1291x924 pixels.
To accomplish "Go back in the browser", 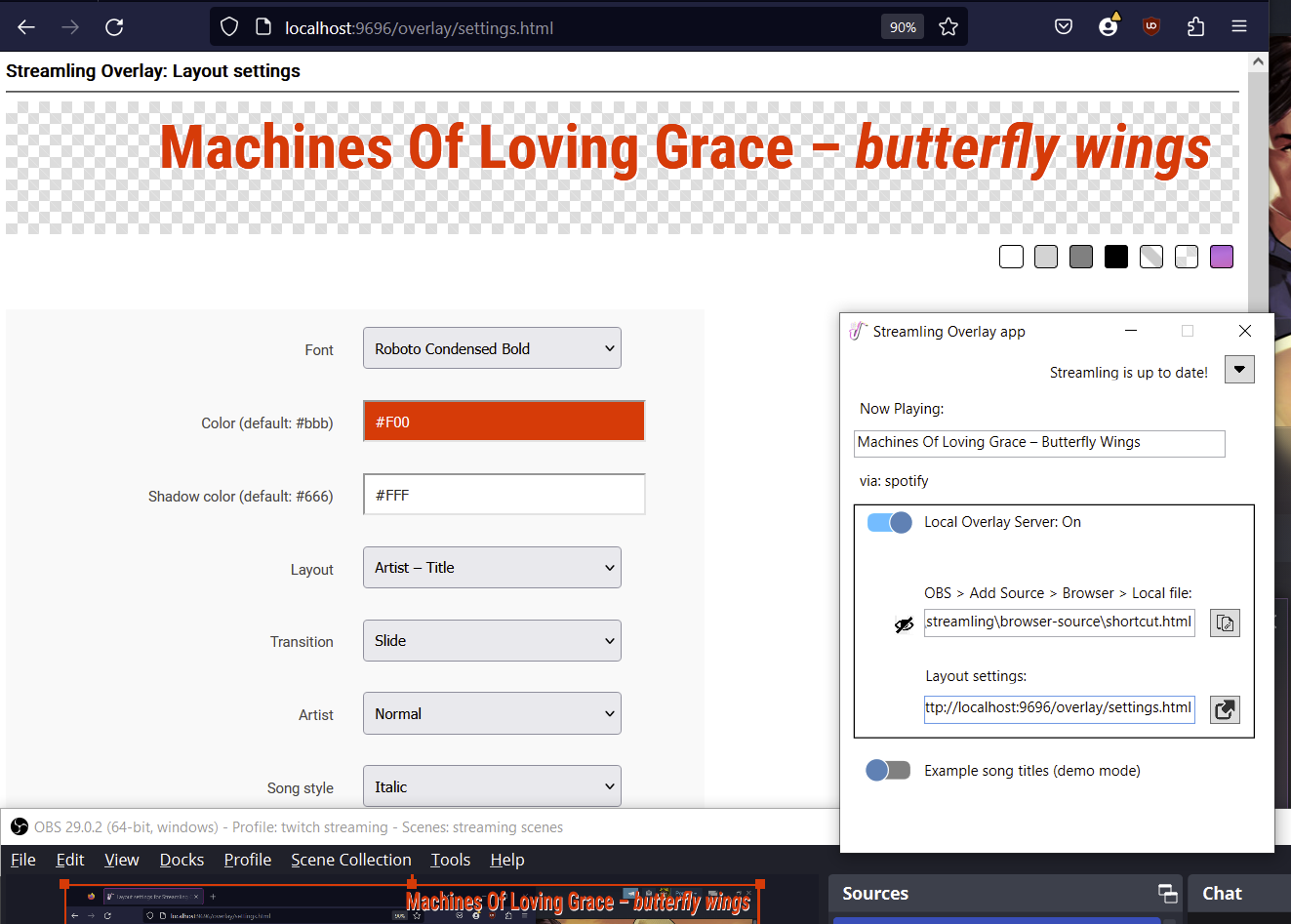I will 26,27.
